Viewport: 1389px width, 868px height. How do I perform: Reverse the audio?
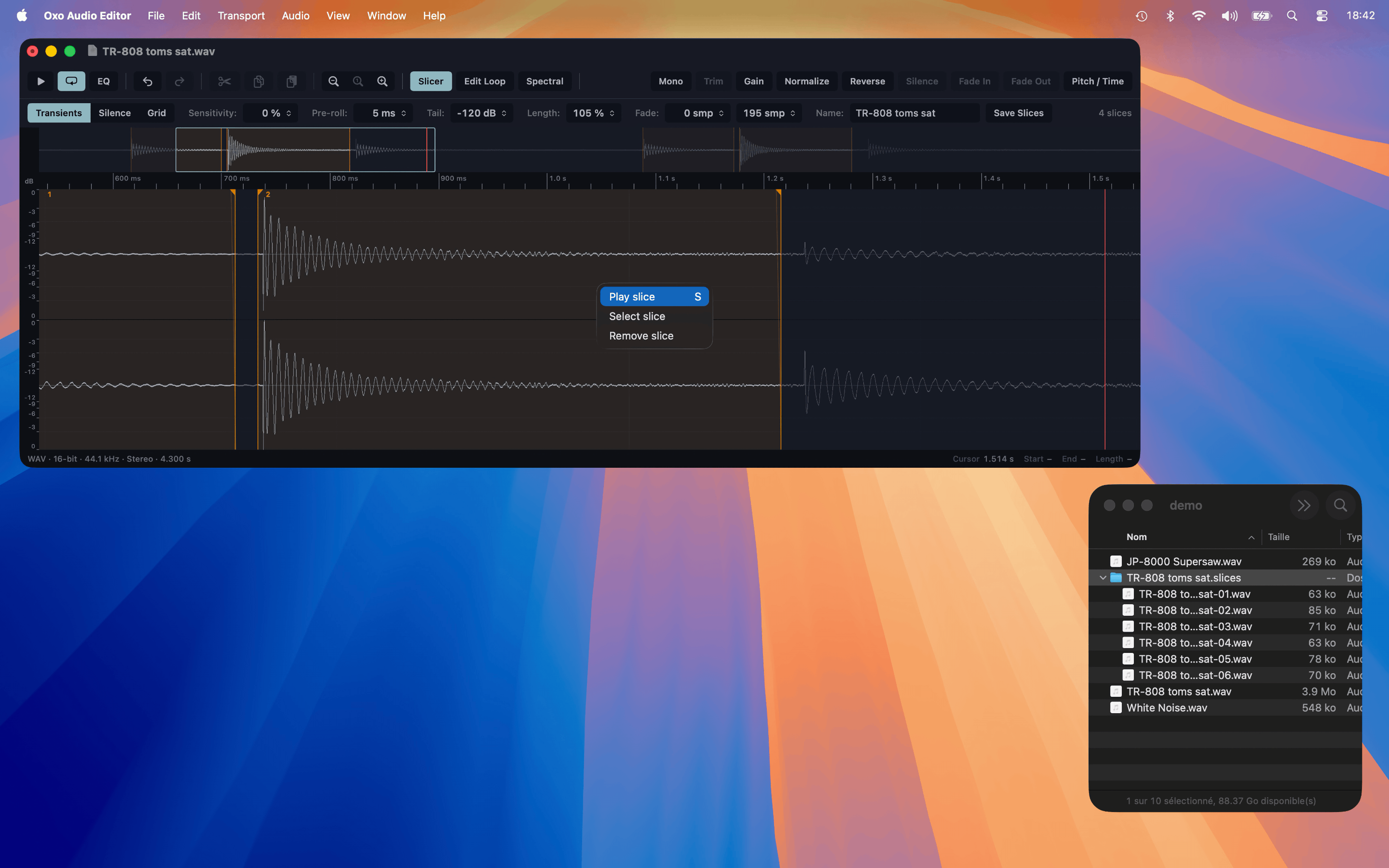coord(867,81)
